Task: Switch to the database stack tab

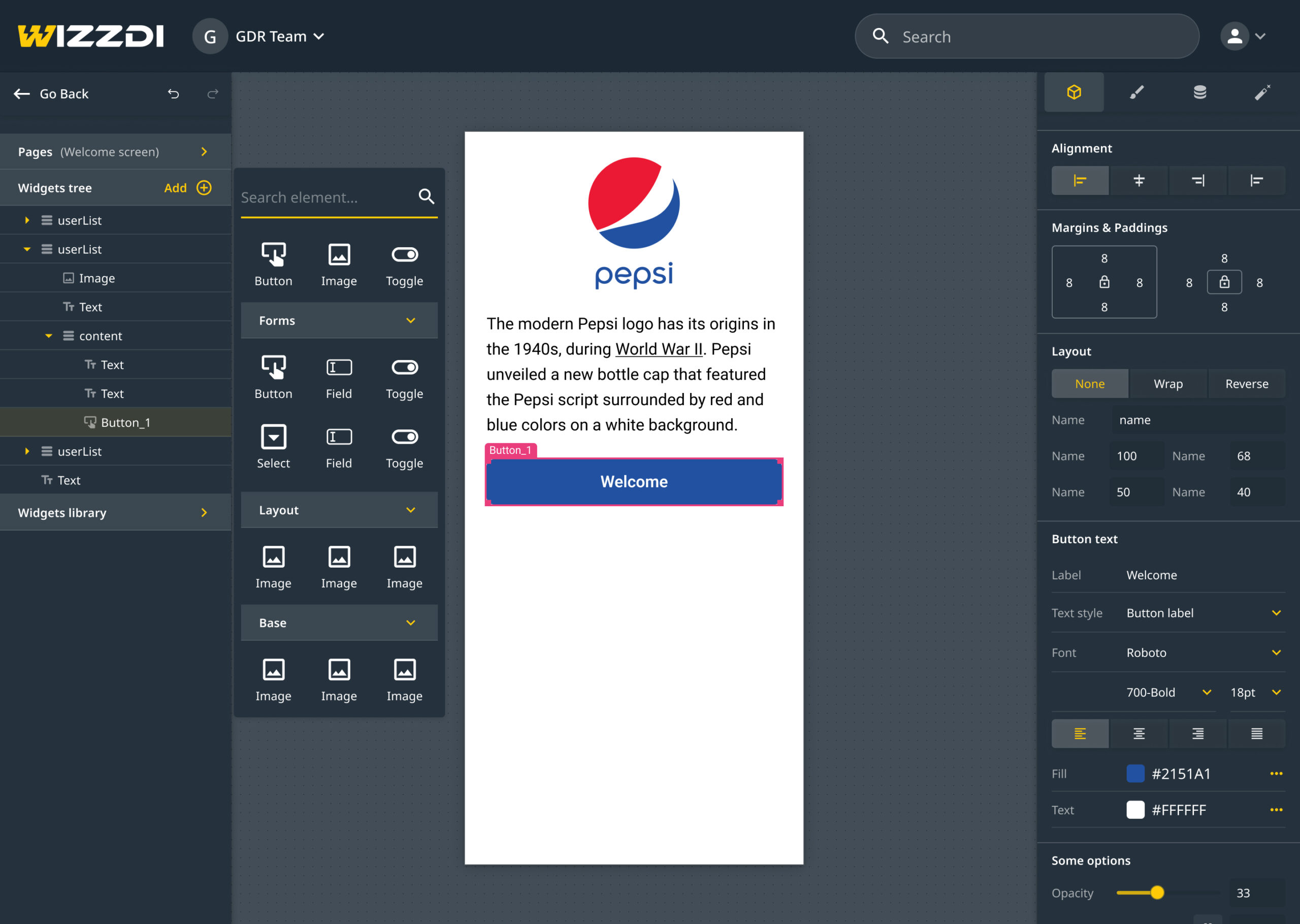Action: [1200, 92]
